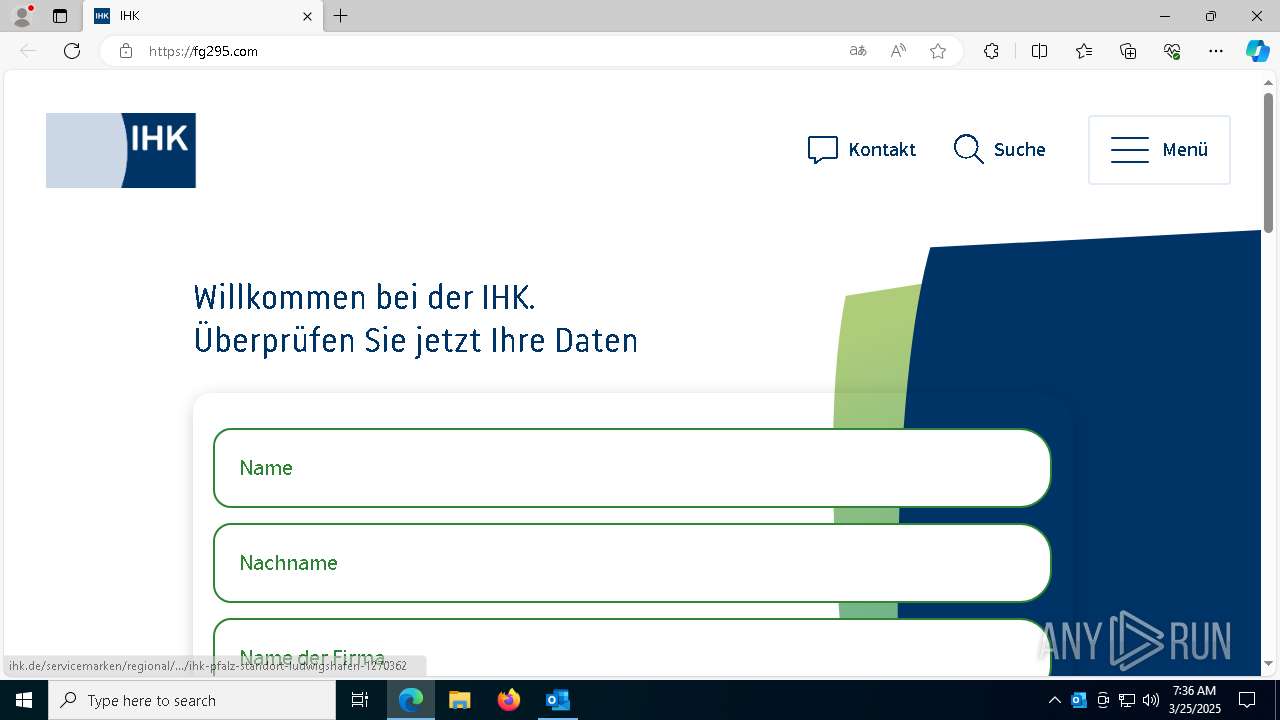Open Browser essentials heart icon

coord(1172,51)
